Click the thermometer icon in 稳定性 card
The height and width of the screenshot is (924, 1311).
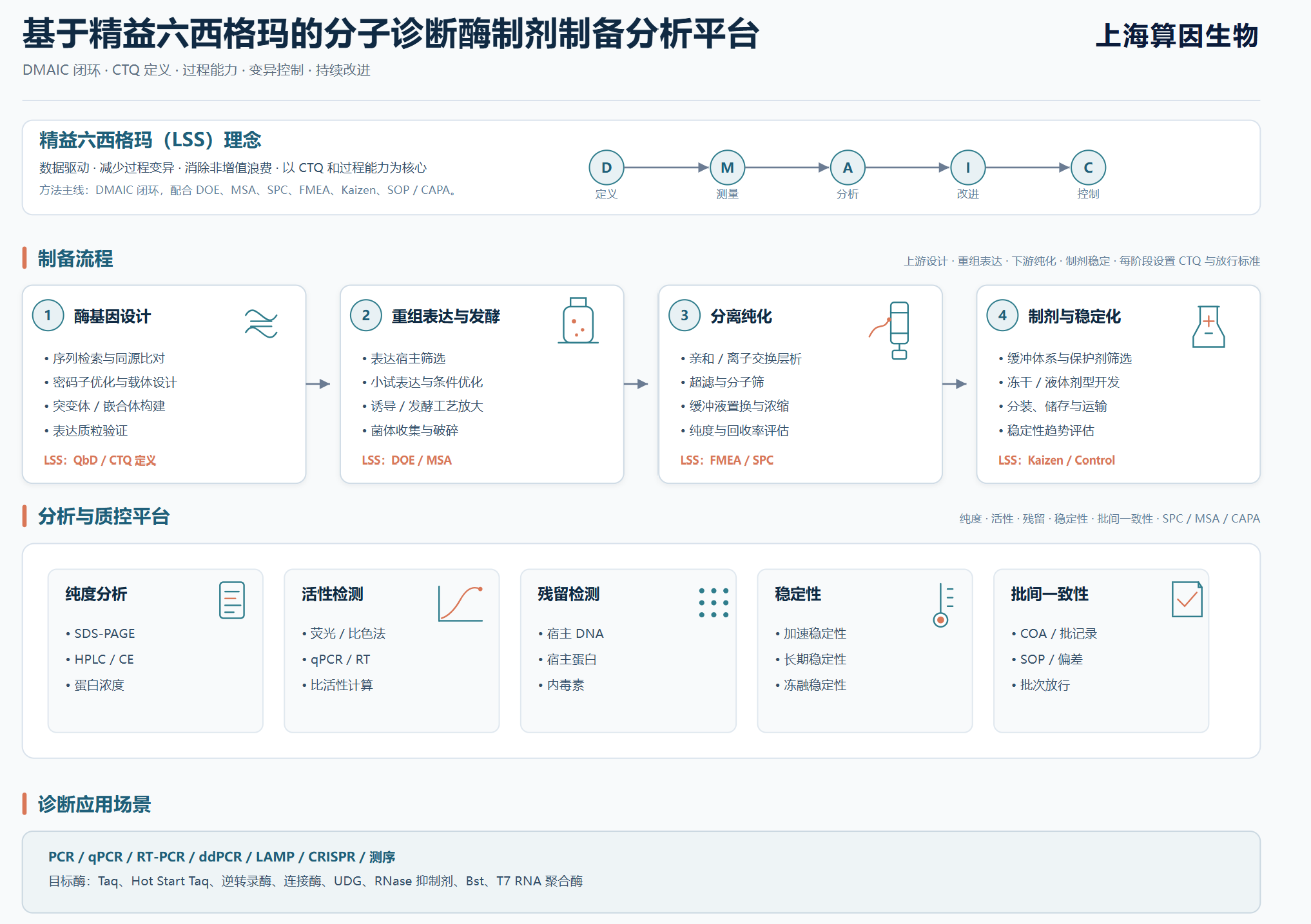pyautogui.click(x=944, y=605)
